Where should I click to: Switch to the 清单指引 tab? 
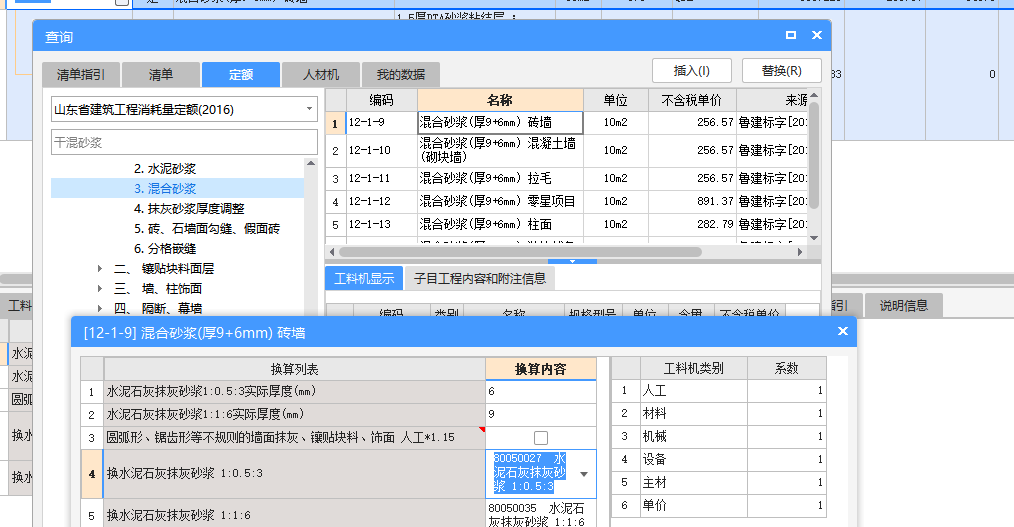(x=81, y=75)
